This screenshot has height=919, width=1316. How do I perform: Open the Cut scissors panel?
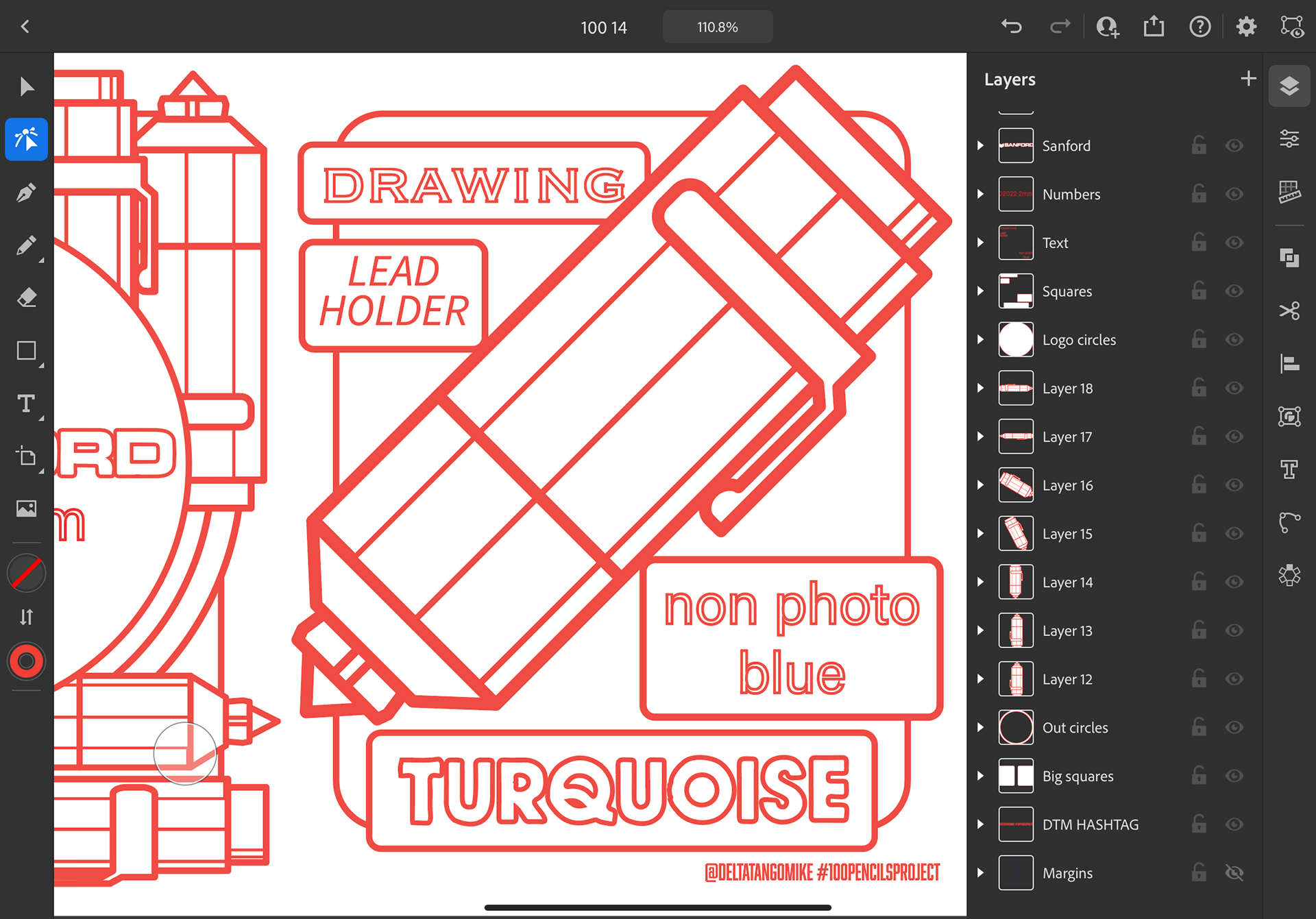[1289, 310]
